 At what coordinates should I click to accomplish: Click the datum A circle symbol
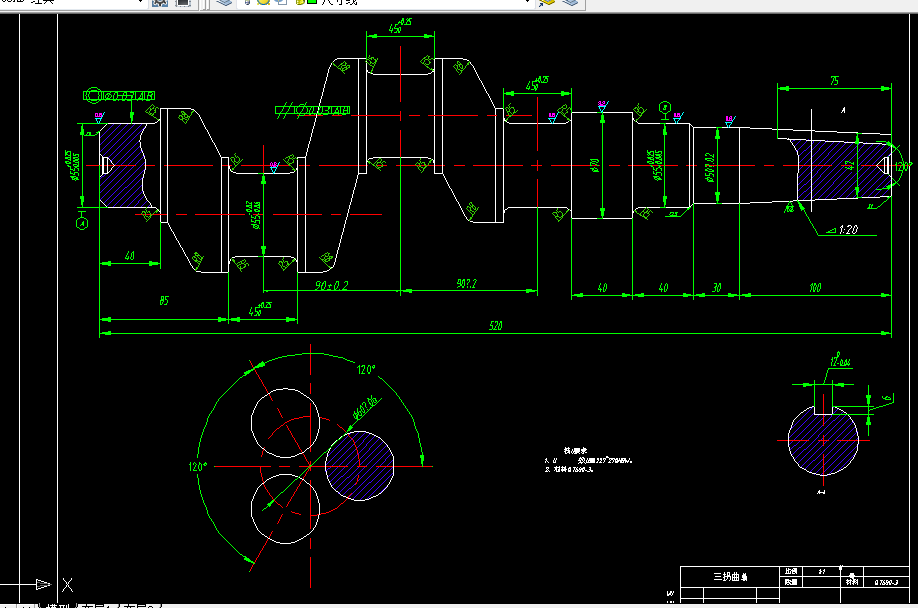82,224
